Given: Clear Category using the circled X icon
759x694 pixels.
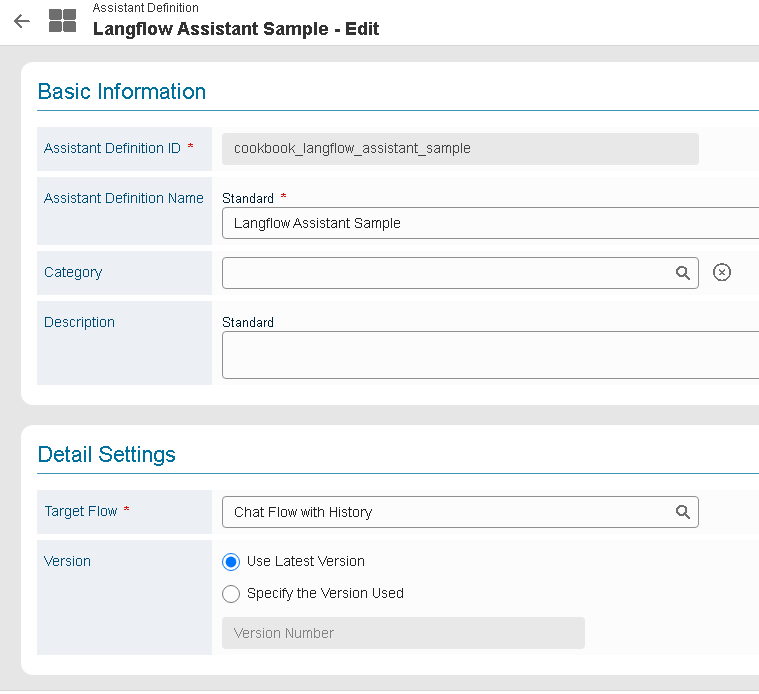Looking at the screenshot, I should [722, 273].
